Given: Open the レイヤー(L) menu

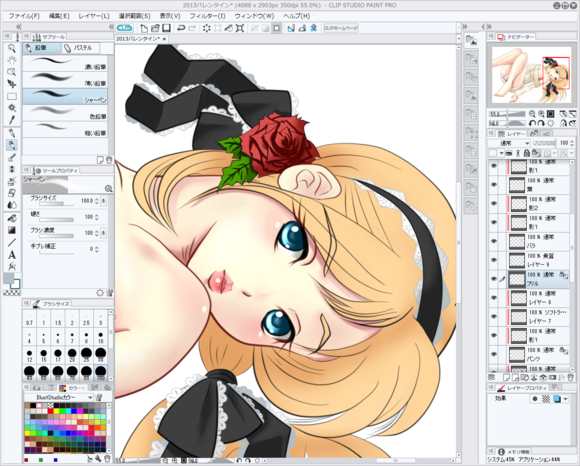Looking at the screenshot, I should click(x=94, y=16).
